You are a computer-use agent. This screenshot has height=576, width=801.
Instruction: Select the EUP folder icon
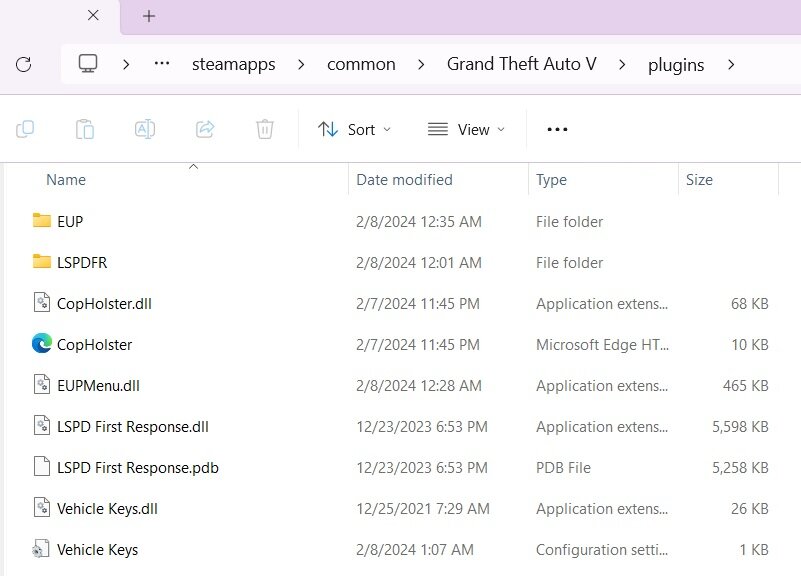pos(42,221)
